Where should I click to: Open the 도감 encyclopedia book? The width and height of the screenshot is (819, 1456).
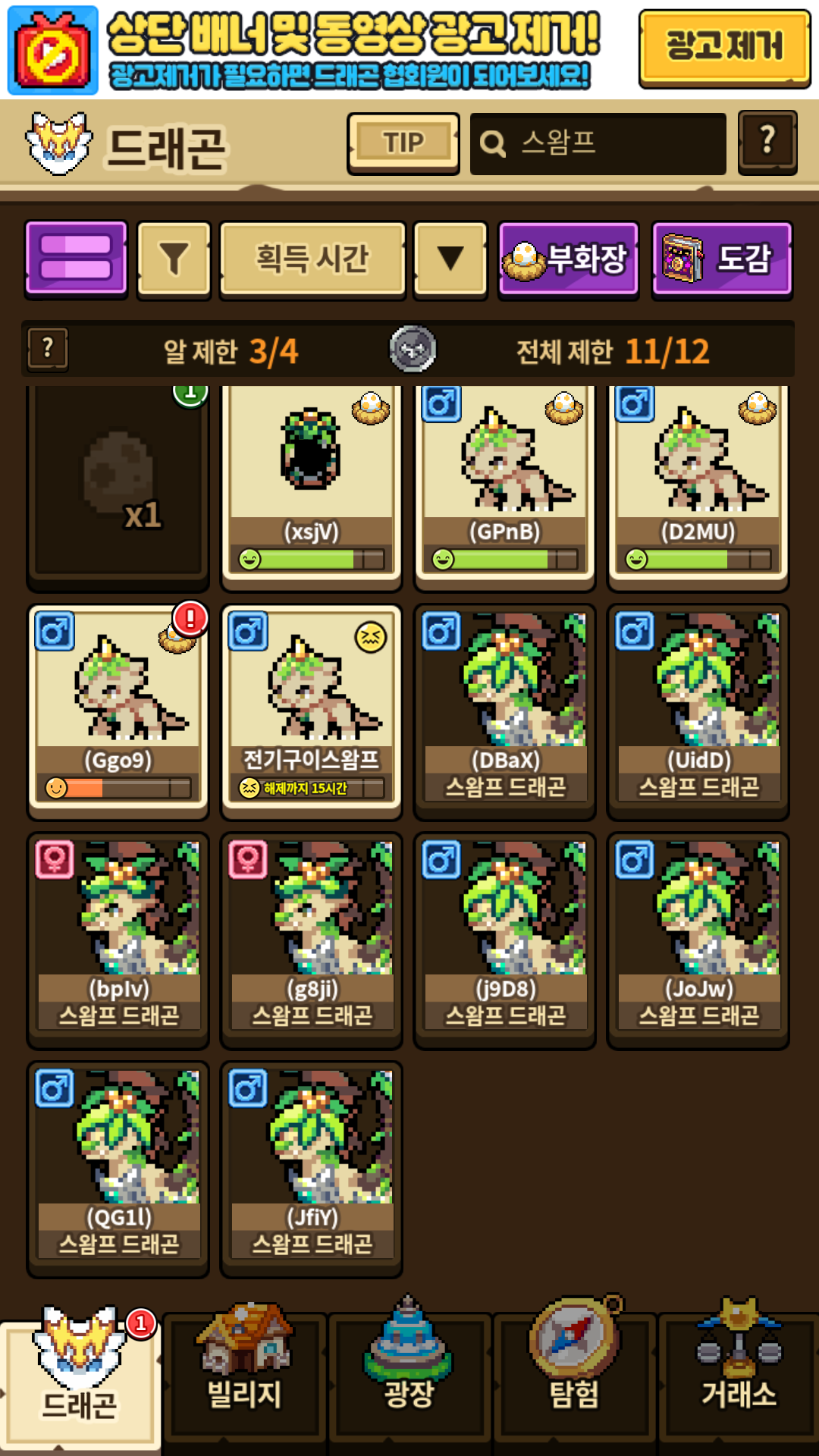[x=722, y=259]
